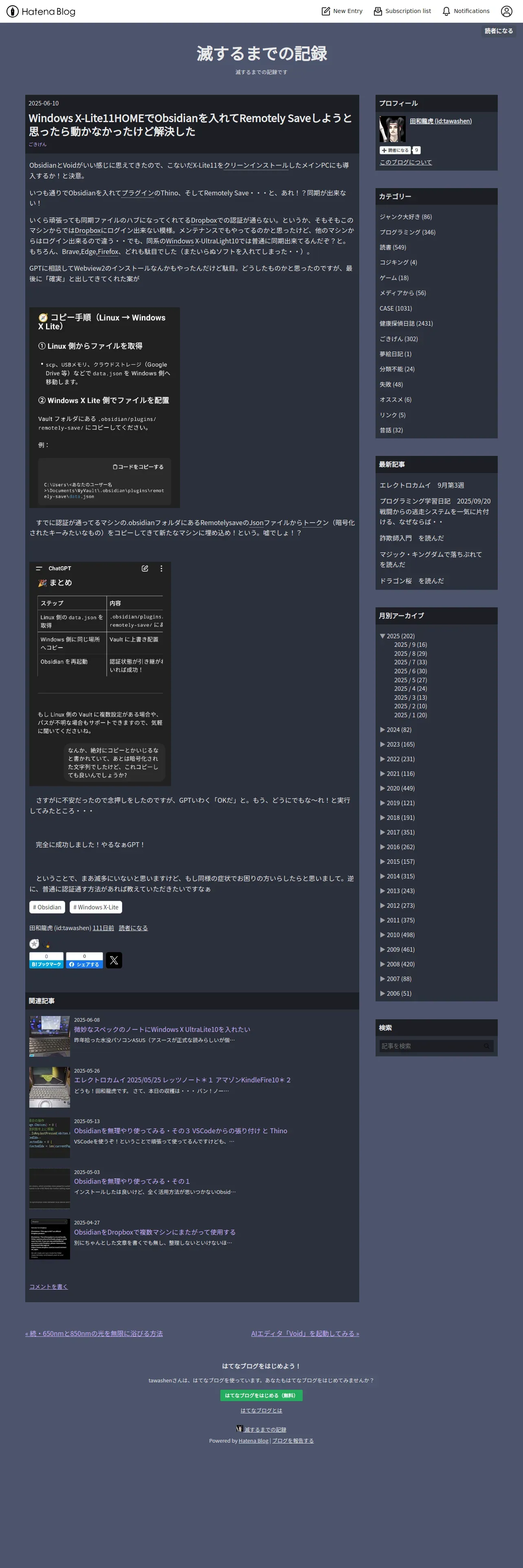Open このブログについて link
This screenshot has width=523, height=1568.
point(406,162)
